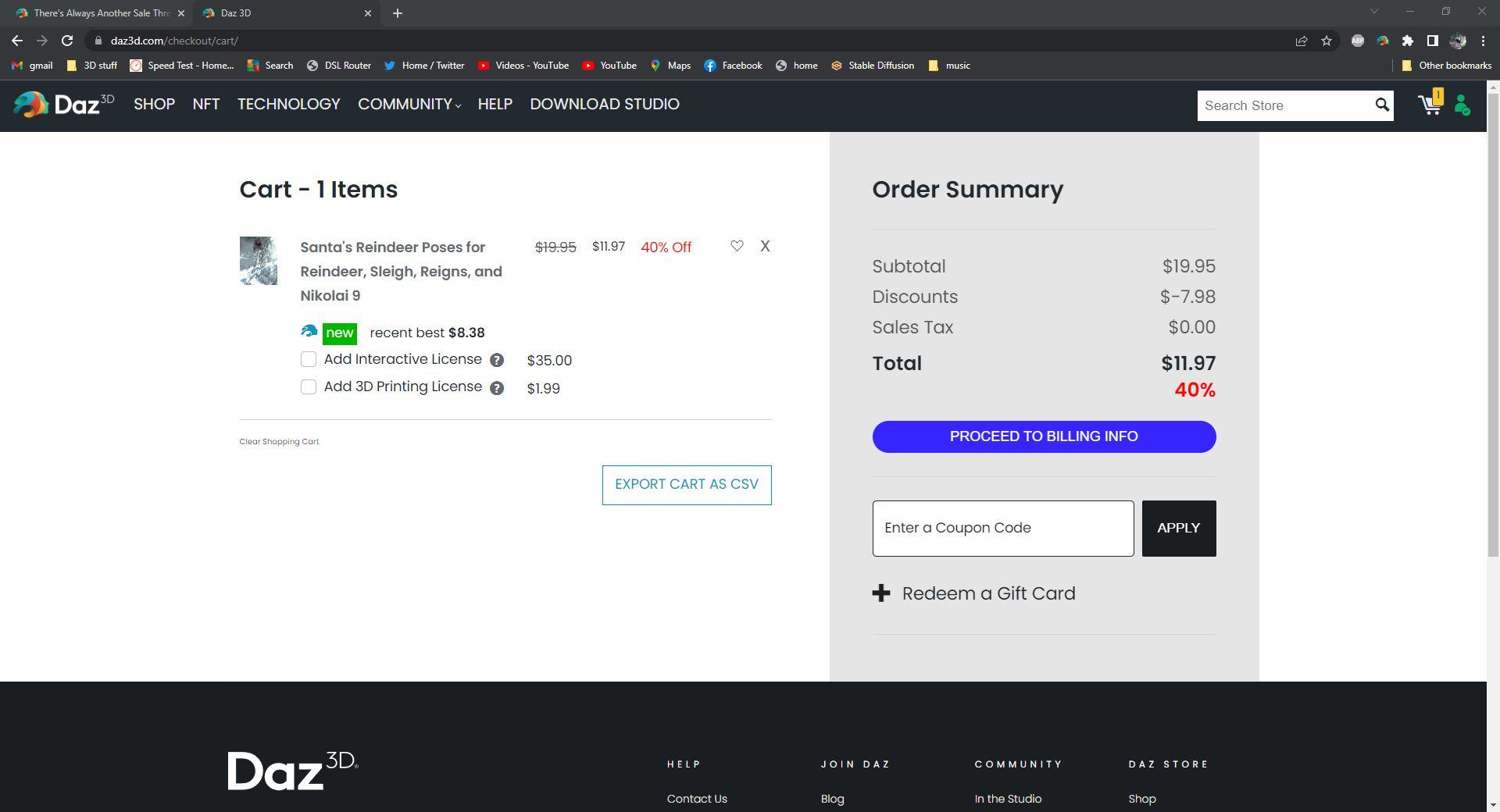Remove item from cart with X
Screen dimensions: 1500x812
coord(765,246)
